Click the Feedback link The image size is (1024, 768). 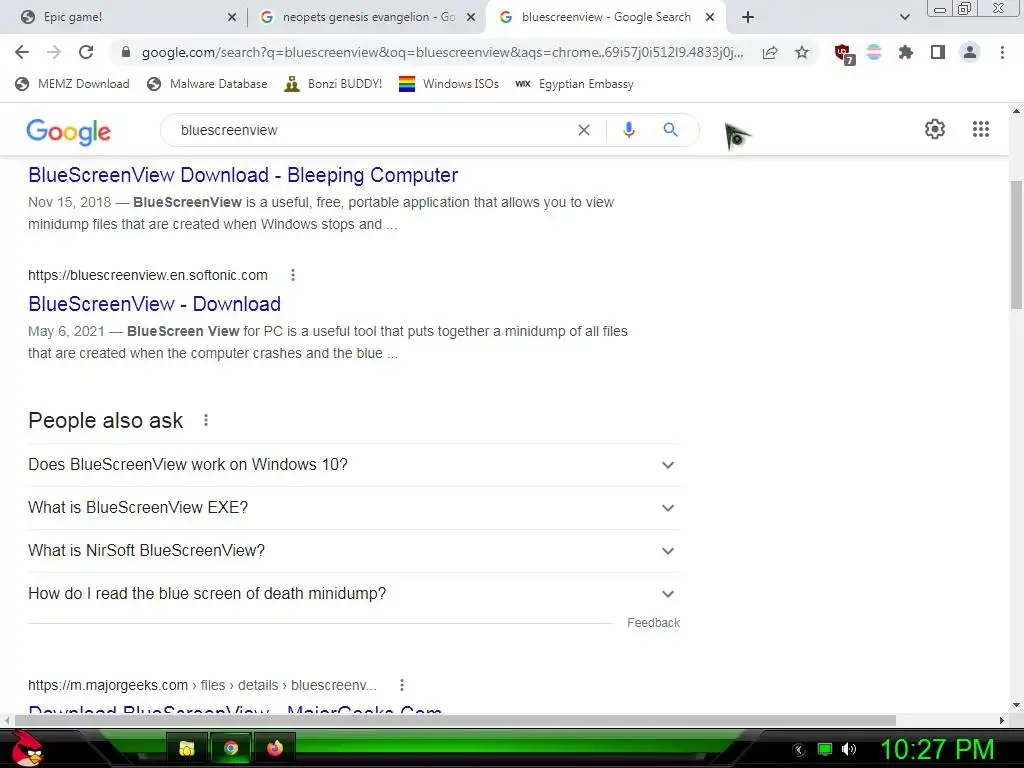click(x=653, y=623)
